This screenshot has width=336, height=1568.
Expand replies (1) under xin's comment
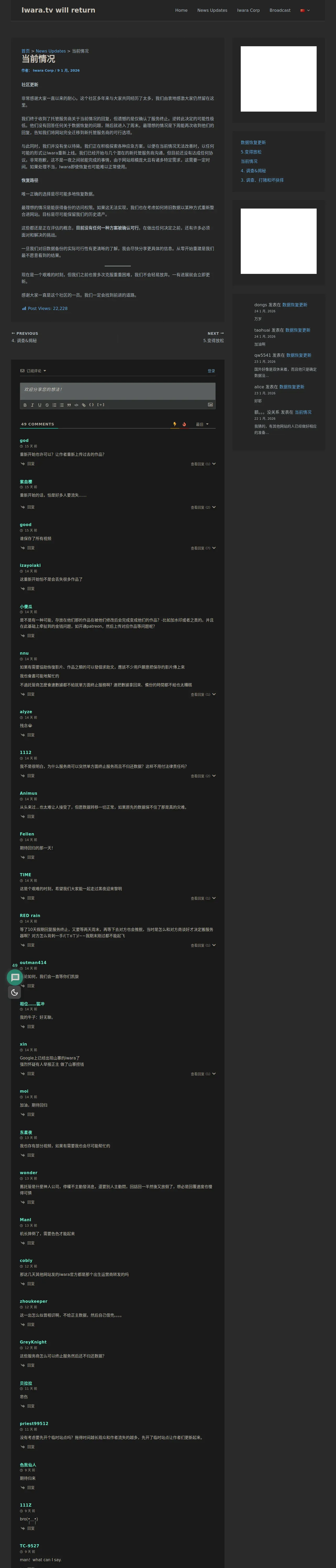203,1074
